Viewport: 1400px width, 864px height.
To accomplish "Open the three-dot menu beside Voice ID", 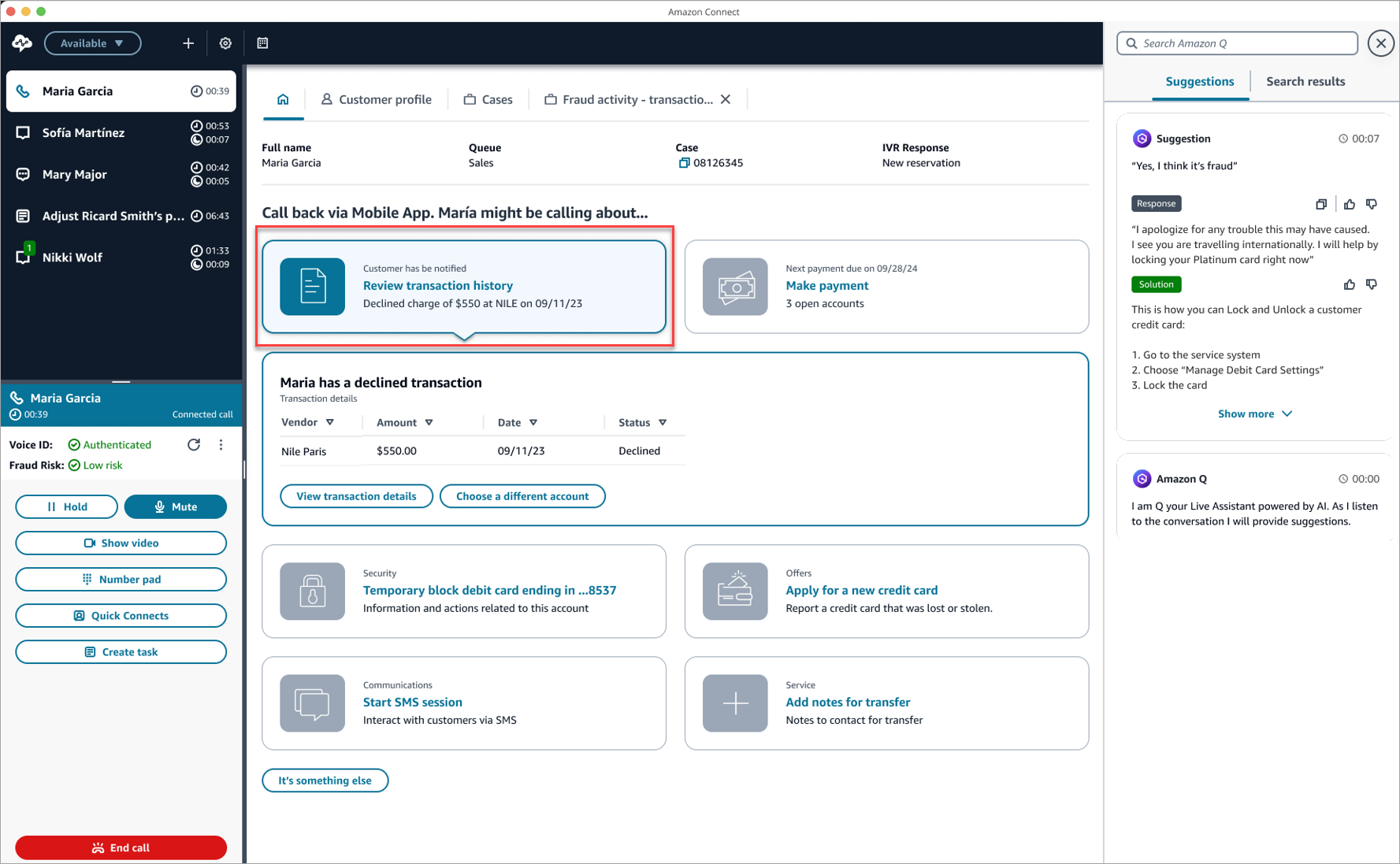I will (x=221, y=444).
